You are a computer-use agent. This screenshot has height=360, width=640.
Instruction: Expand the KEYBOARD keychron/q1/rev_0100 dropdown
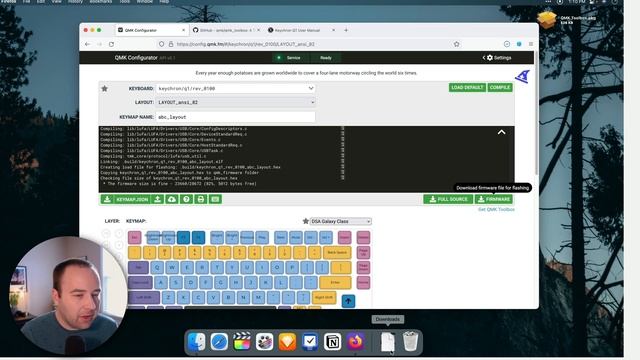[236, 89]
